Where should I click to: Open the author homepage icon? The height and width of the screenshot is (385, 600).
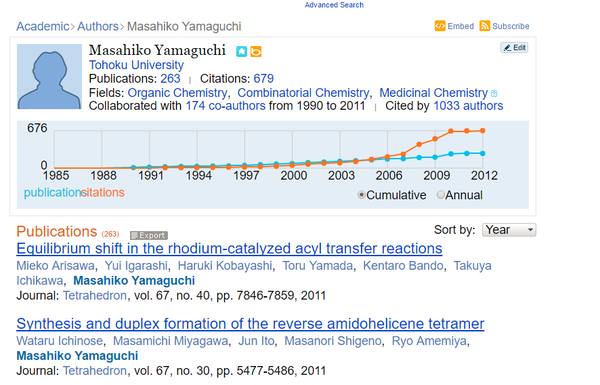click(241, 51)
